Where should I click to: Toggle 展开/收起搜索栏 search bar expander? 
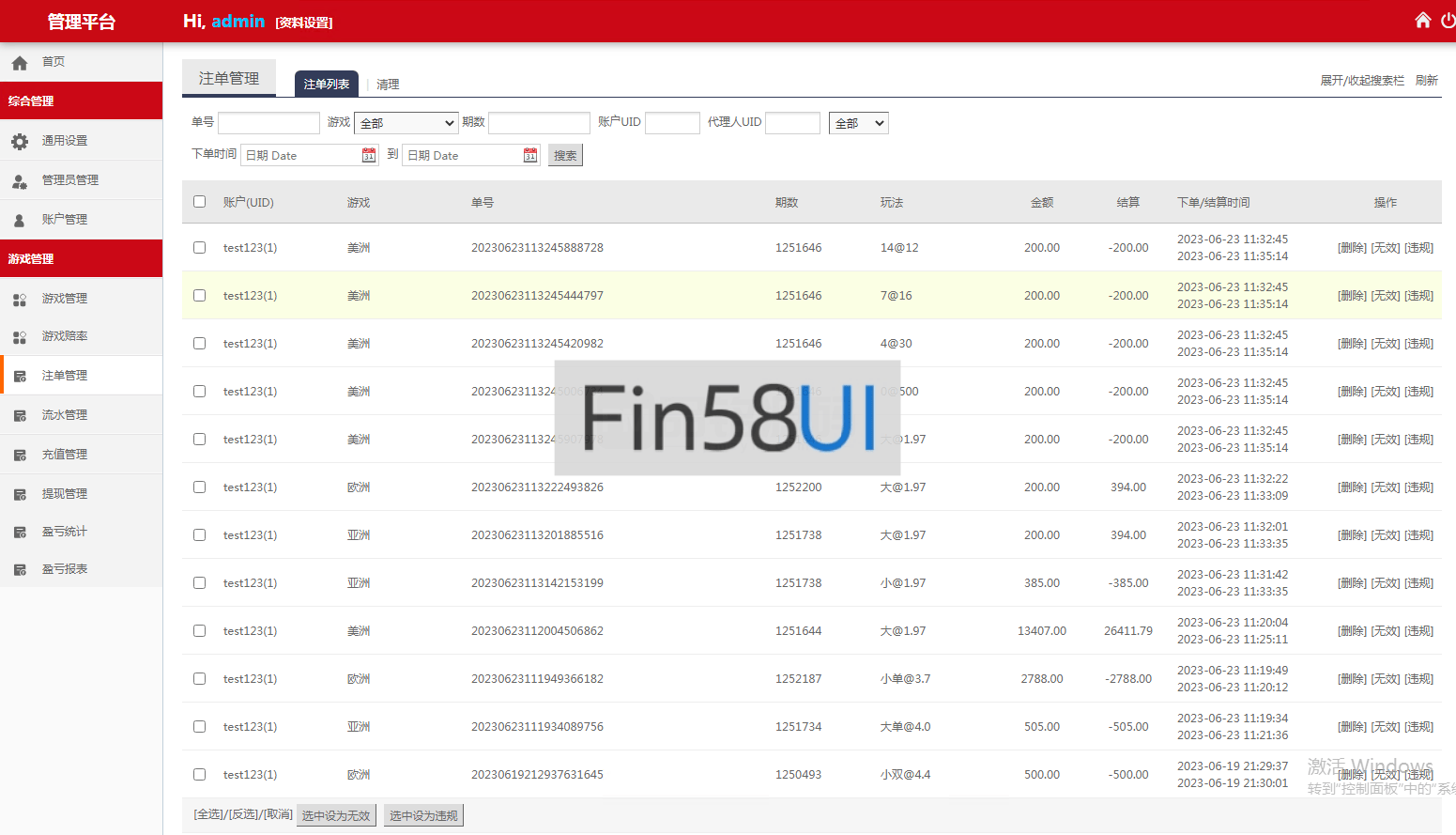tap(1361, 81)
